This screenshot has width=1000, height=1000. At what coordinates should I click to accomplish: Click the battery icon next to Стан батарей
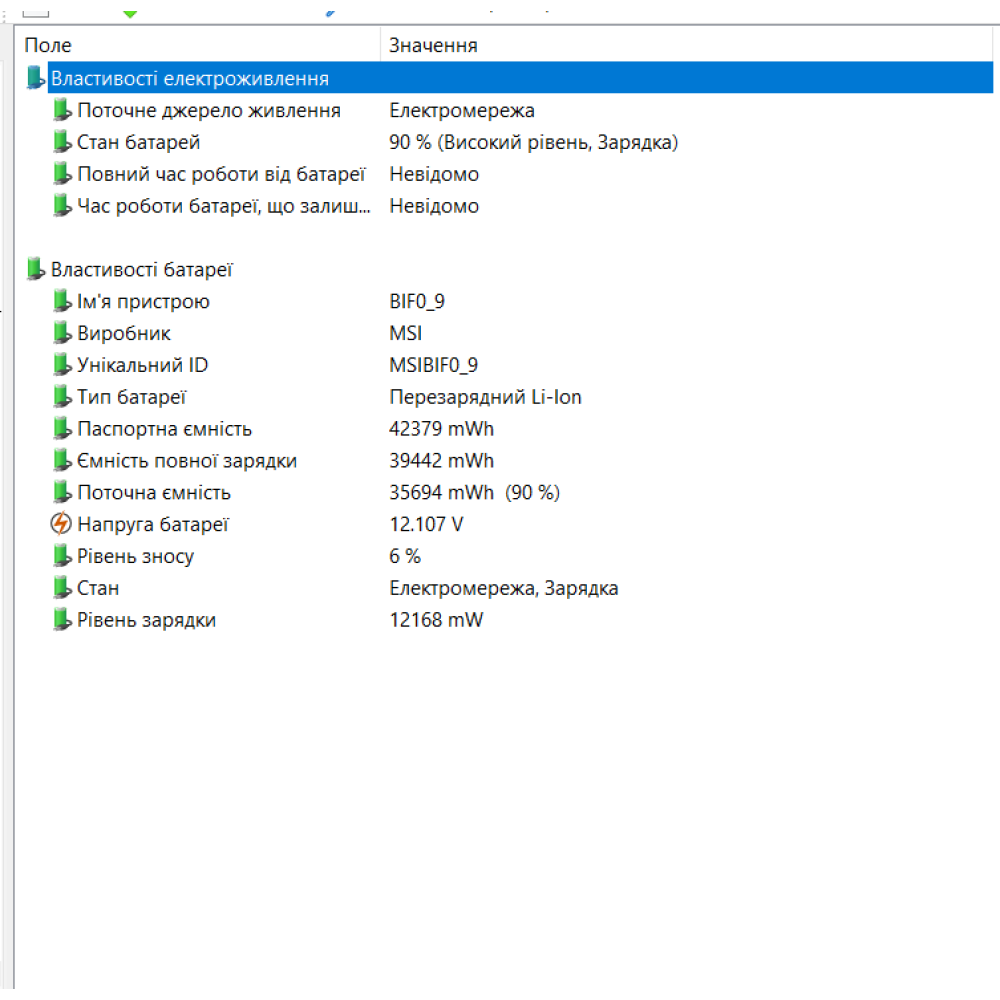[x=62, y=142]
